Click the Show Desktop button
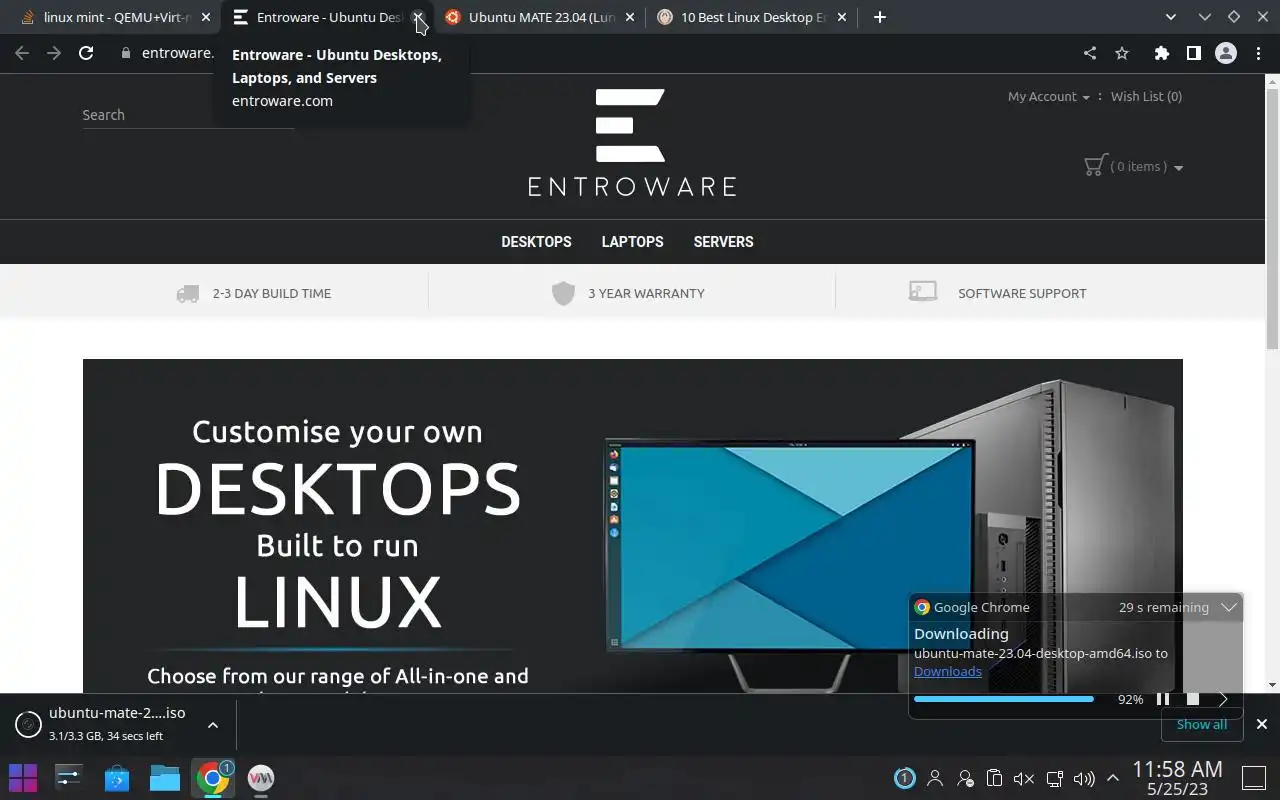This screenshot has width=1280, height=800. tap(1254, 778)
